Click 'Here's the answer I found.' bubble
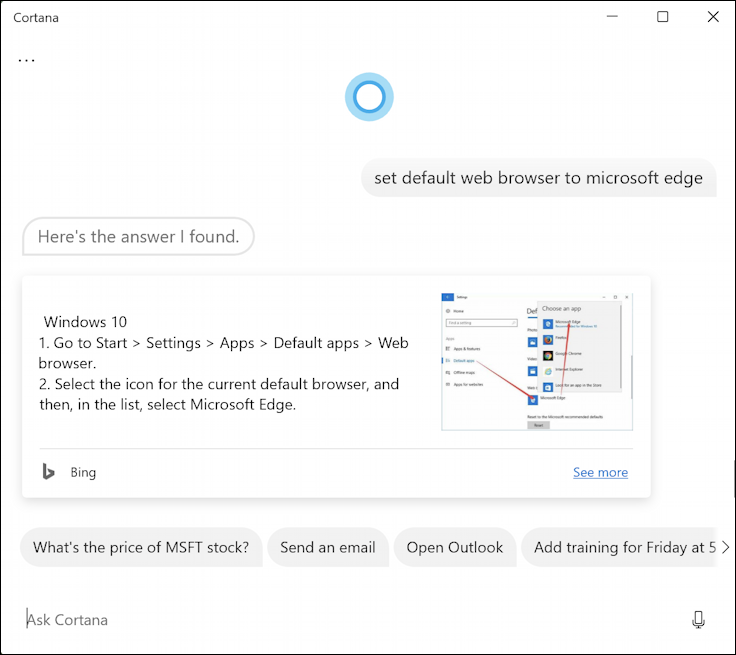The height and width of the screenshot is (655, 736). coord(138,236)
